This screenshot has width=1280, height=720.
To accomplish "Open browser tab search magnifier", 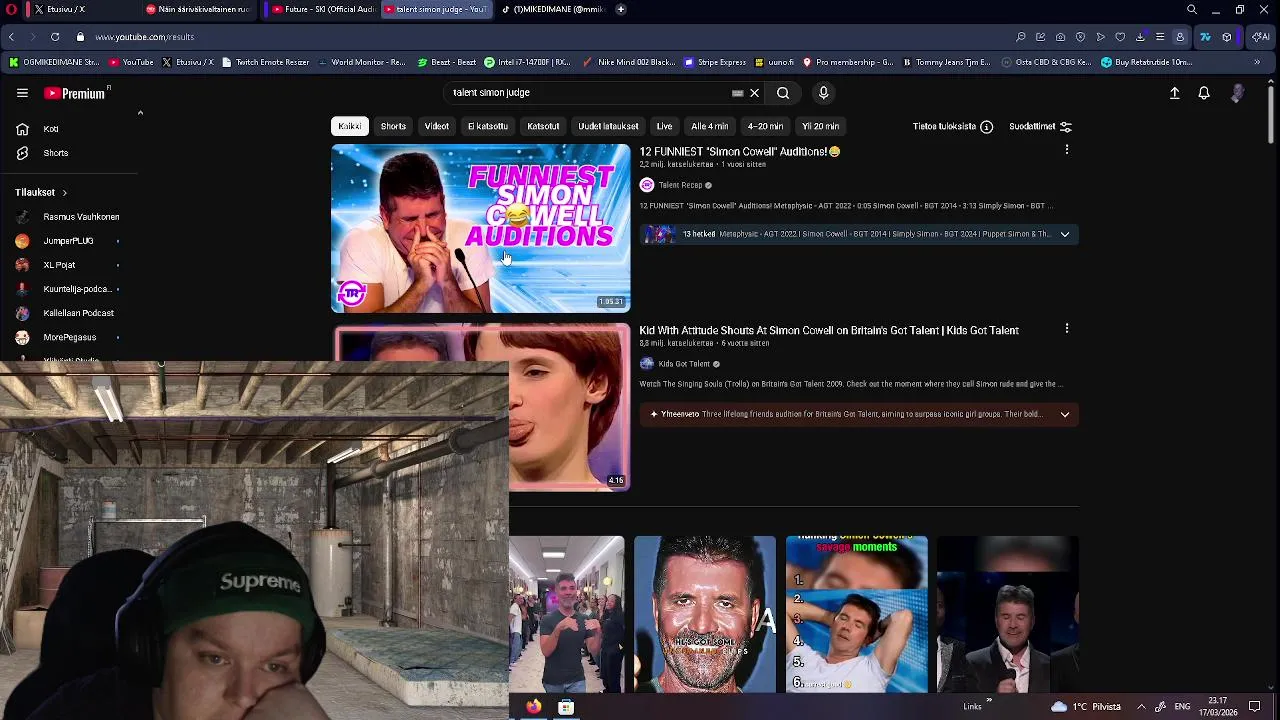I will (1192, 9).
